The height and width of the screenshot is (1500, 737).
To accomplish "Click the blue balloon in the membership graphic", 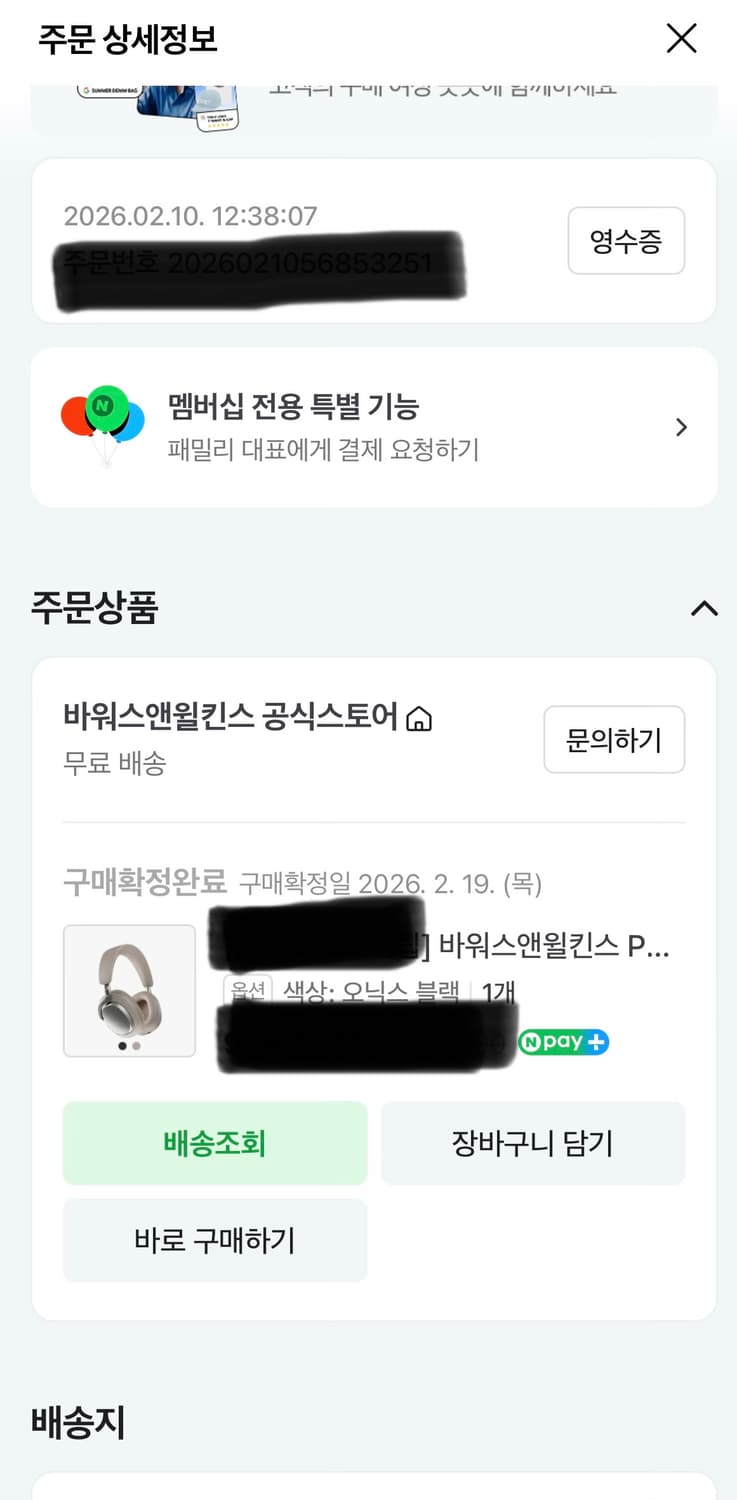I will [x=131, y=420].
